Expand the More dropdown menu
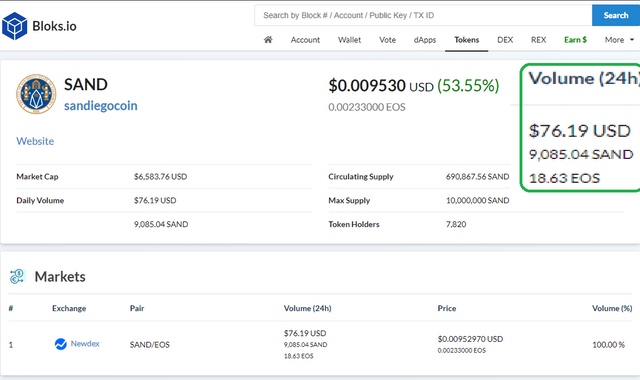 [619, 40]
